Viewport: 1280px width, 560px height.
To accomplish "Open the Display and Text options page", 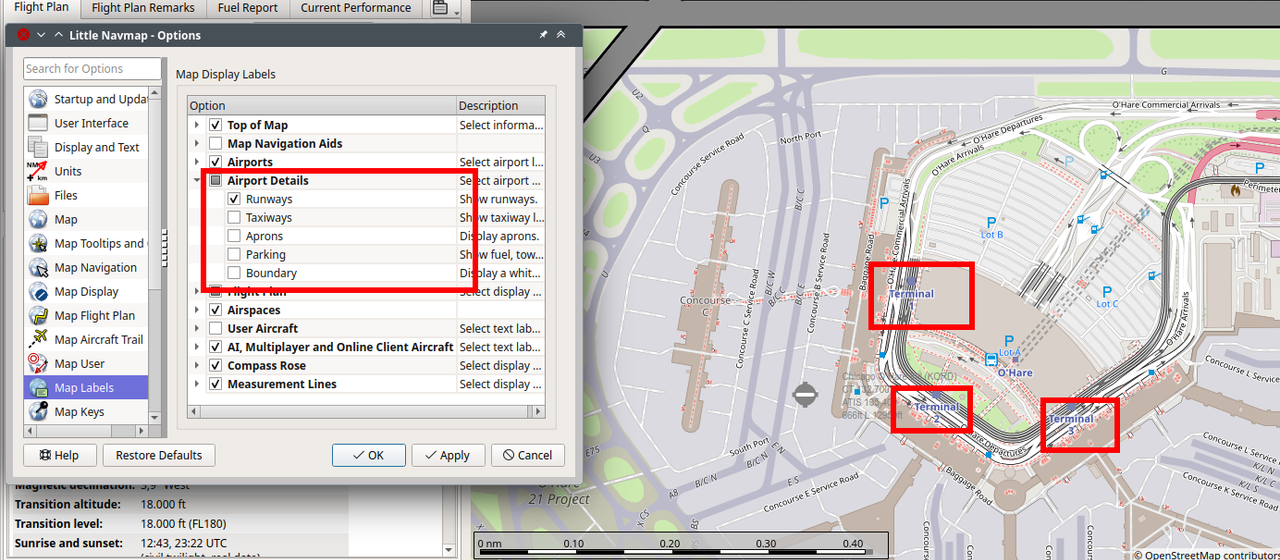I will click(x=87, y=147).
